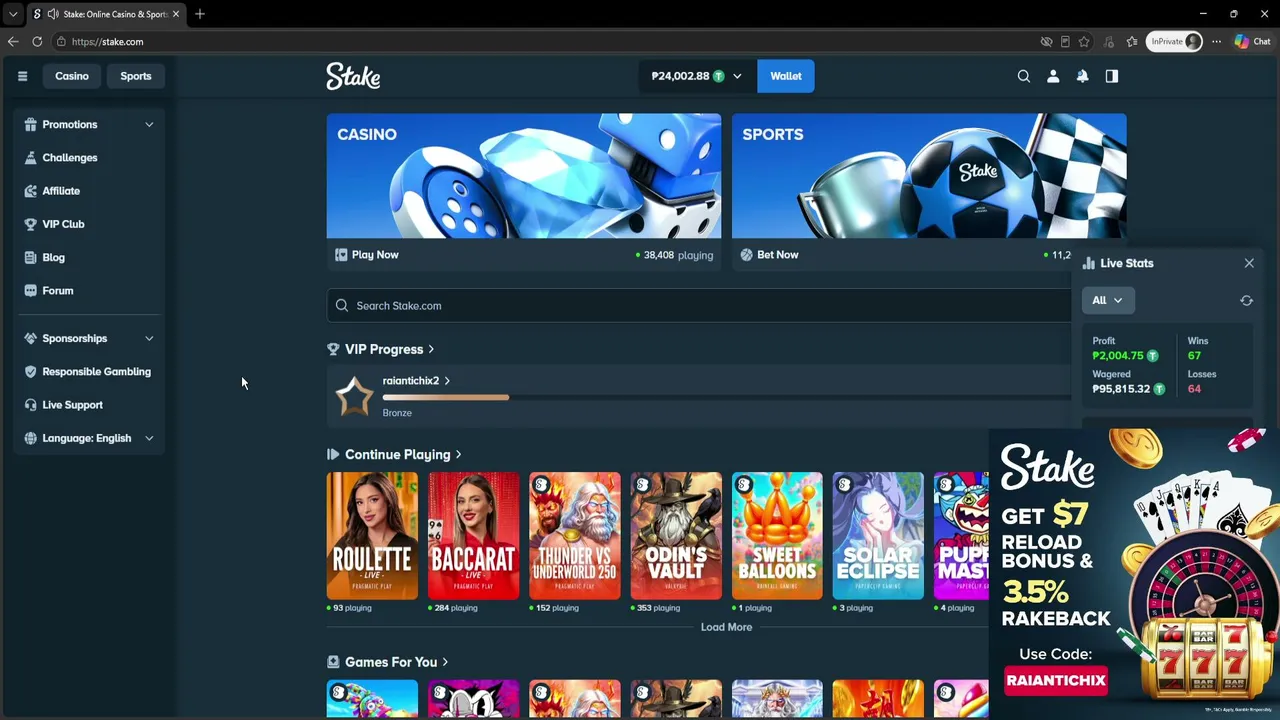This screenshot has height=720, width=1280.
Task: Click the search magnifier icon in header
Action: click(x=1023, y=76)
